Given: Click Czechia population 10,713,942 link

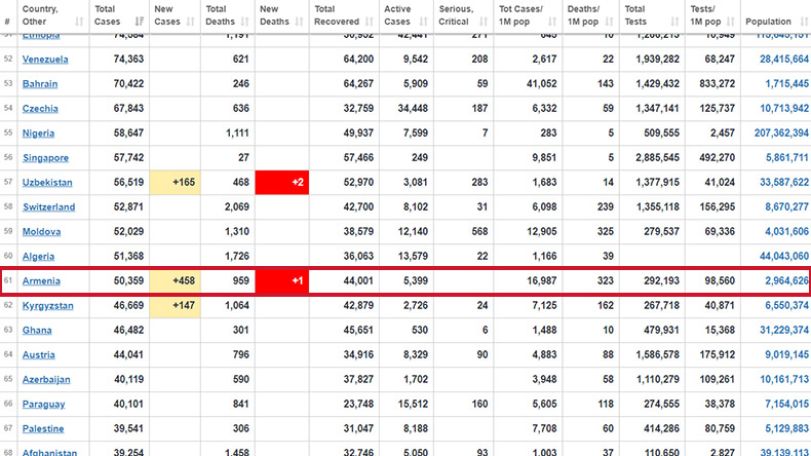Looking at the screenshot, I should (784, 109).
